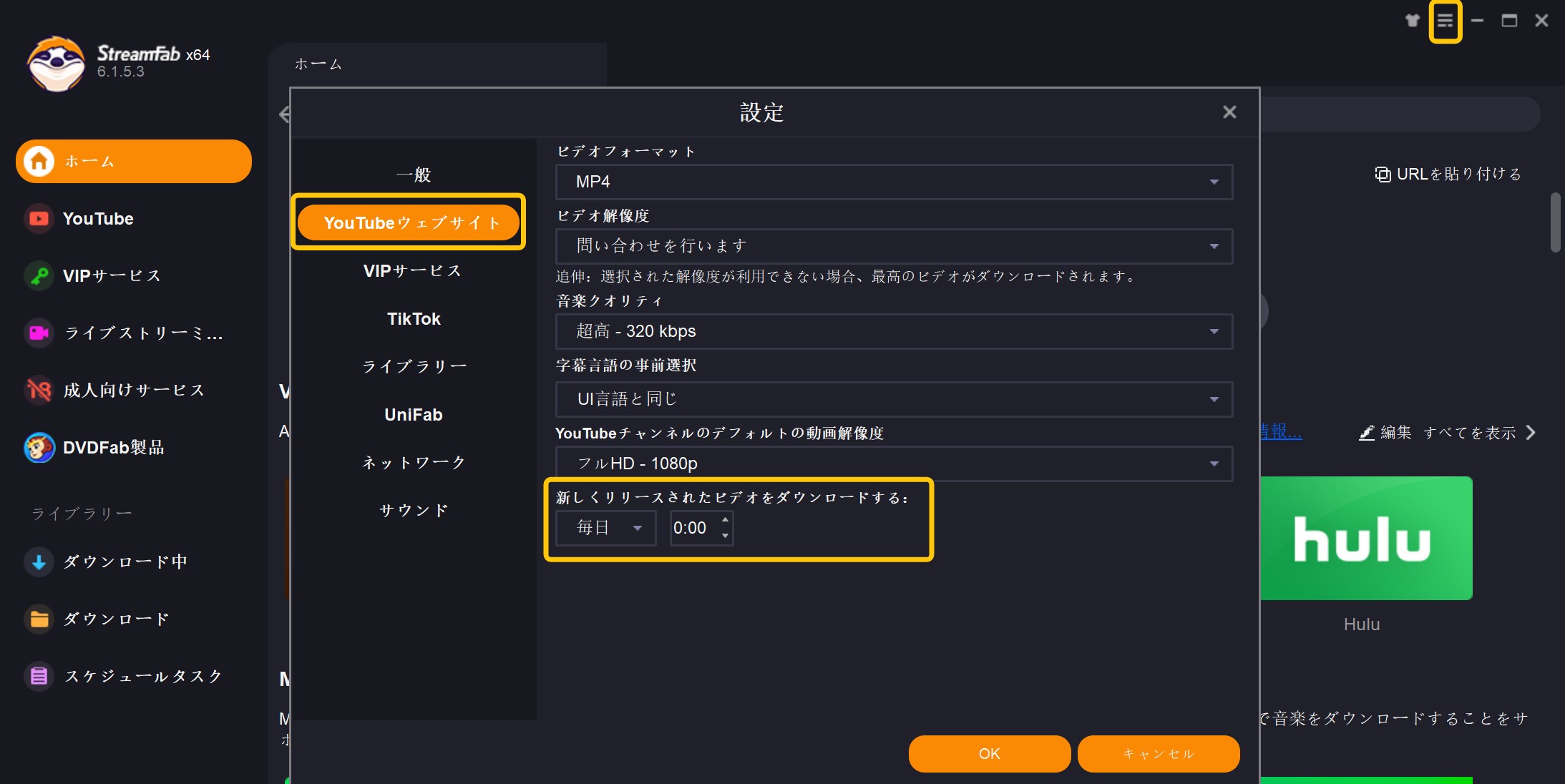The width and height of the screenshot is (1565, 784).
Task: Select the TikTok settings tab
Action: 414,319
